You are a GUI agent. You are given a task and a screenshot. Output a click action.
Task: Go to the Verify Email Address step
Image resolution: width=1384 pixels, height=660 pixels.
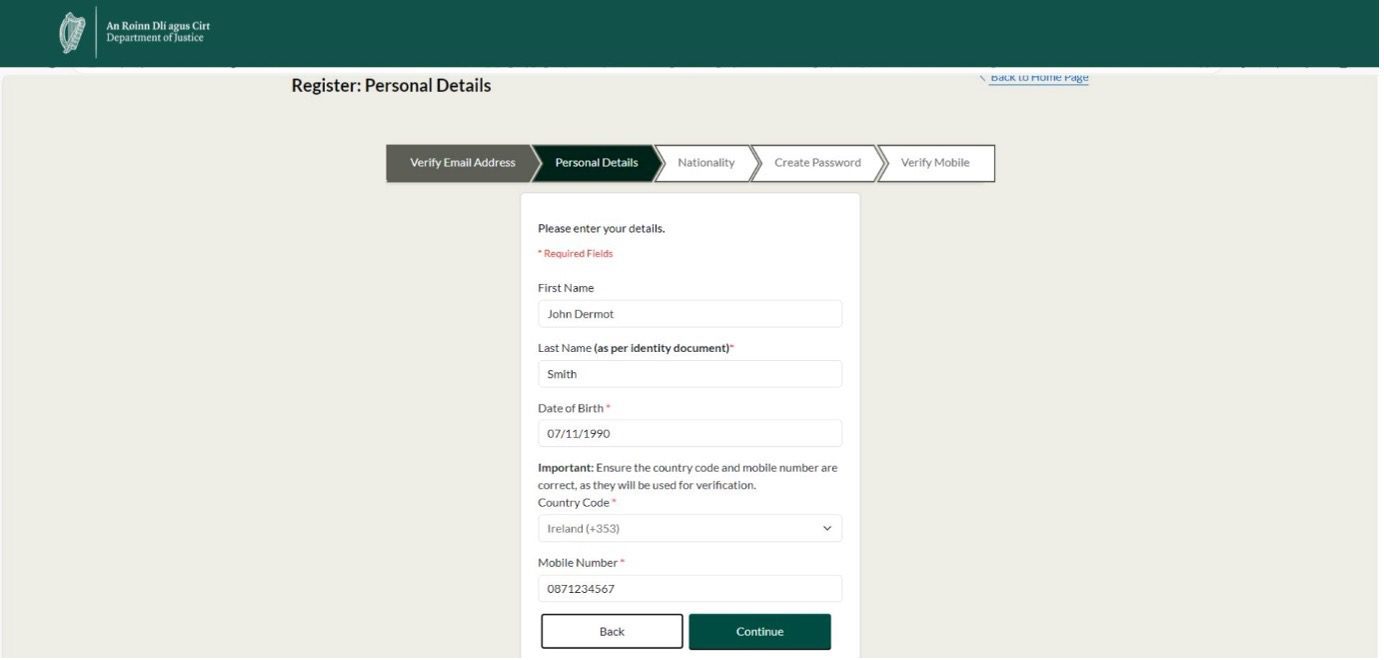pos(461,163)
